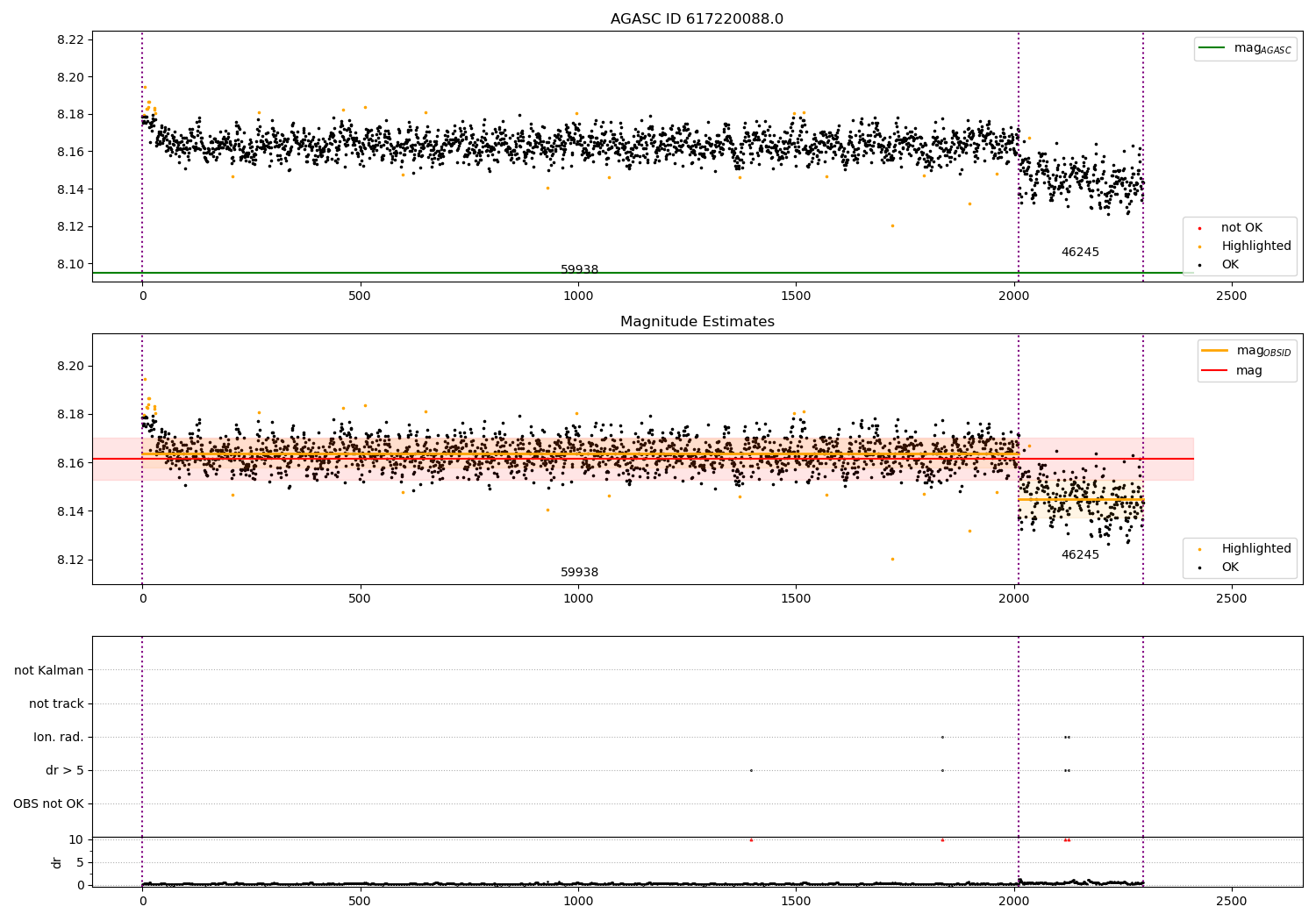The width and height of the screenshot is (1316, 921).
Task: Click the 2500 x-tick below the dr plot
Action: click(x=1231, y=901)
